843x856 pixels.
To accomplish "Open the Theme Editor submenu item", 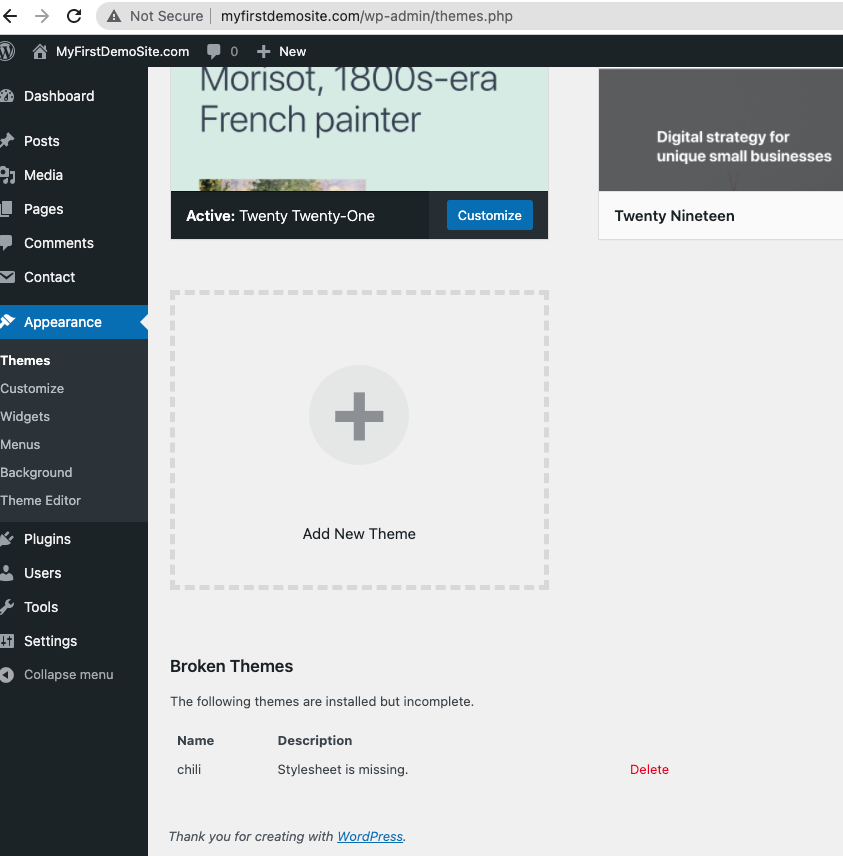I will [x=40, y=501].
